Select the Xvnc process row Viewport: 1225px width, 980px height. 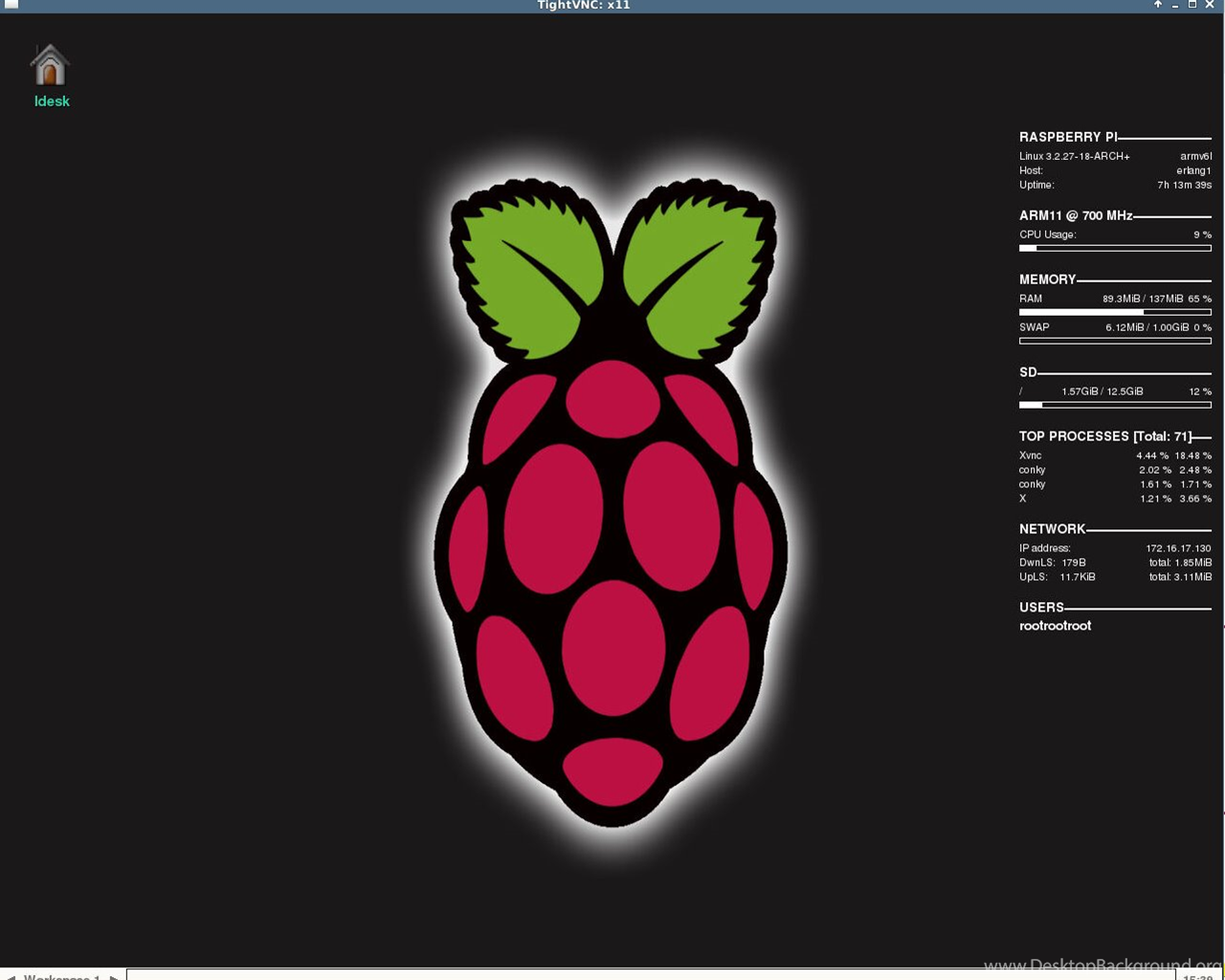(x=1115, y=456)
